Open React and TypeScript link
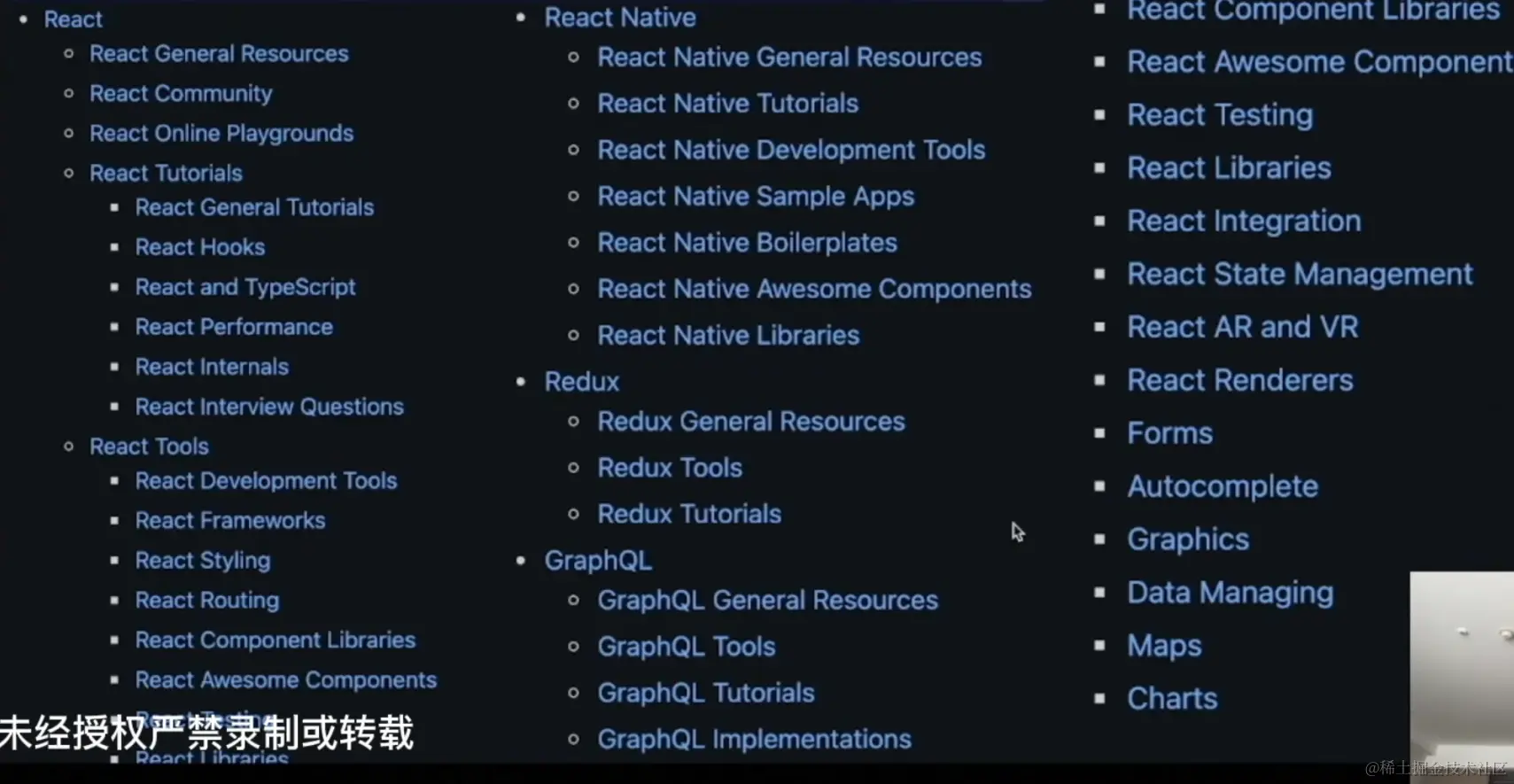The image size is (1514, 784). click(x=245, y=287)
